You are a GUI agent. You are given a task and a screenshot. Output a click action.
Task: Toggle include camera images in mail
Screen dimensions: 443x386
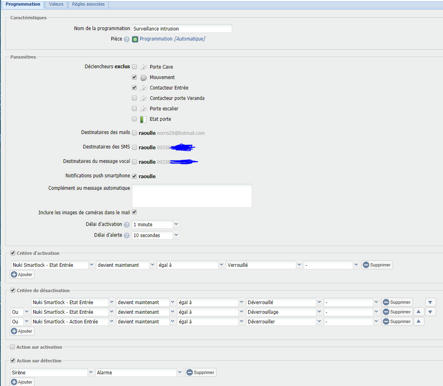[134, 212]
